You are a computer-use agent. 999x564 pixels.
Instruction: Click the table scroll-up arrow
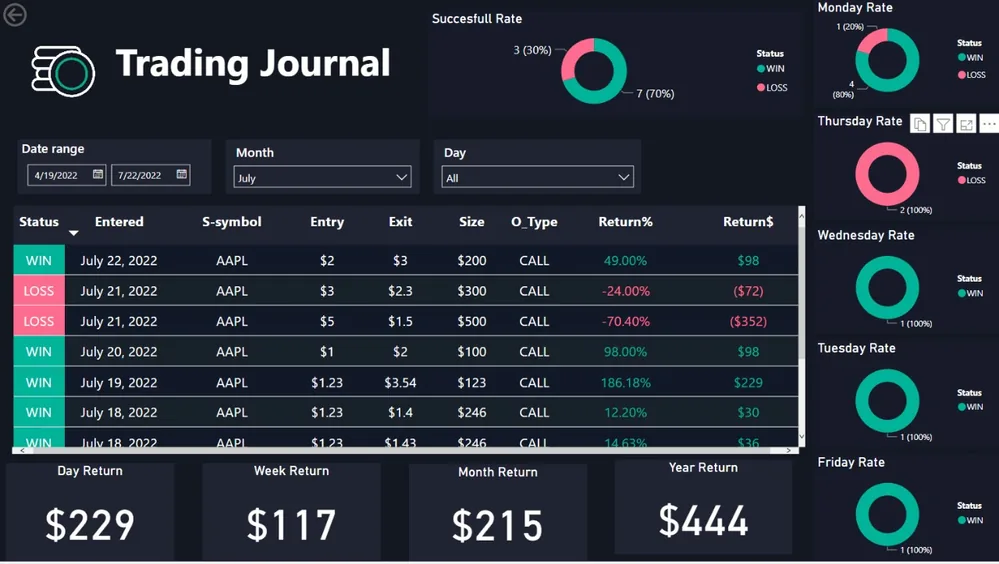801,216
